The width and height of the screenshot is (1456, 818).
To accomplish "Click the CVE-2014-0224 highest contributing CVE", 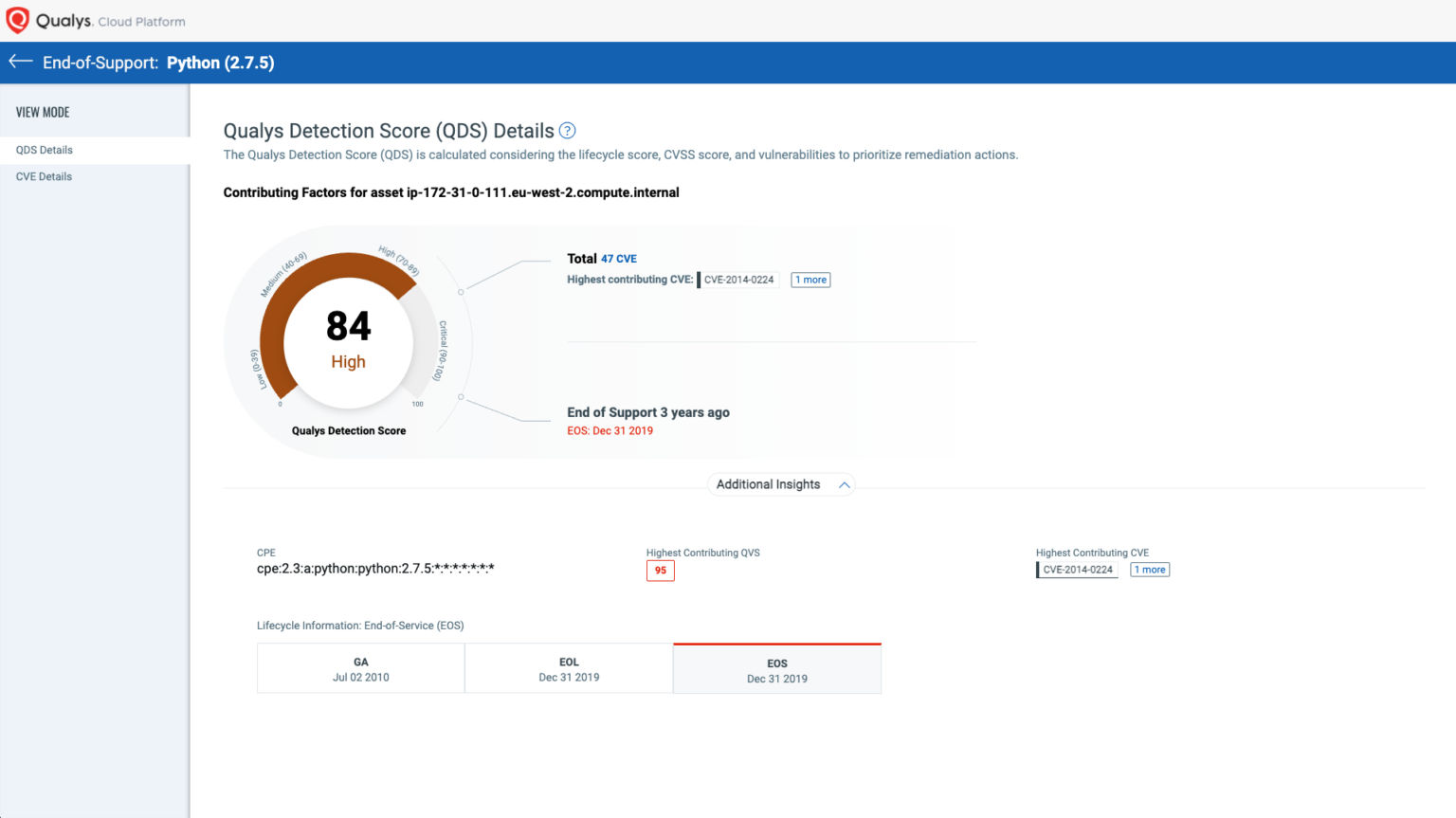I will [738, 280].
